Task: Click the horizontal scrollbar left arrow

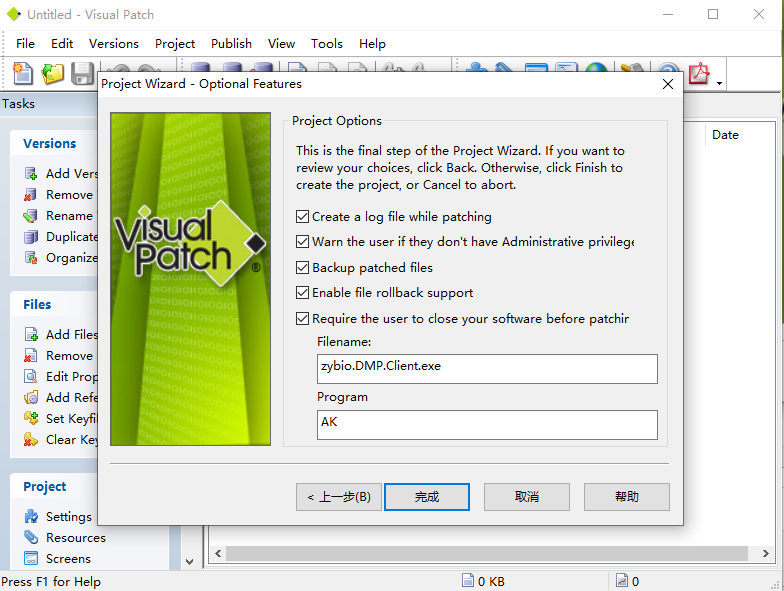Action: pos(218,554)
